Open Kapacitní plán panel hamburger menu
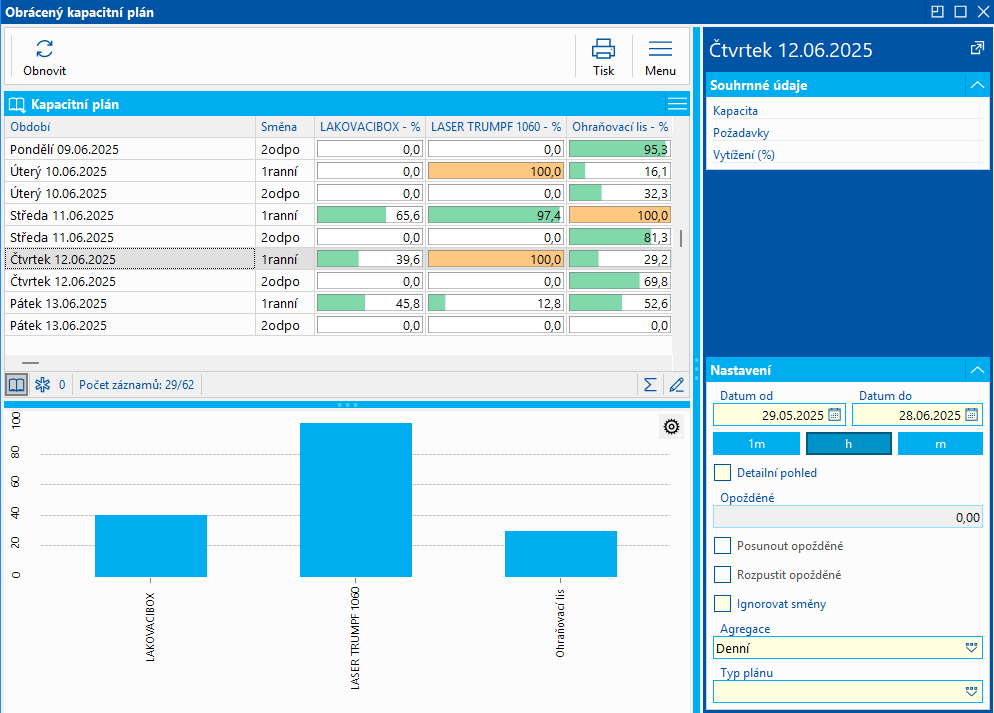The width and height of the screenshot is (994, 713). pyautogui.click(x=677, y=104)
